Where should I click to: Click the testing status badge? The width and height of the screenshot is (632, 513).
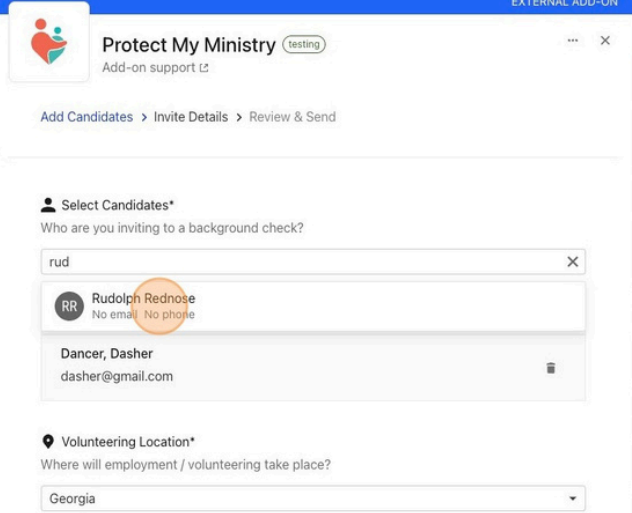point(304,44)
